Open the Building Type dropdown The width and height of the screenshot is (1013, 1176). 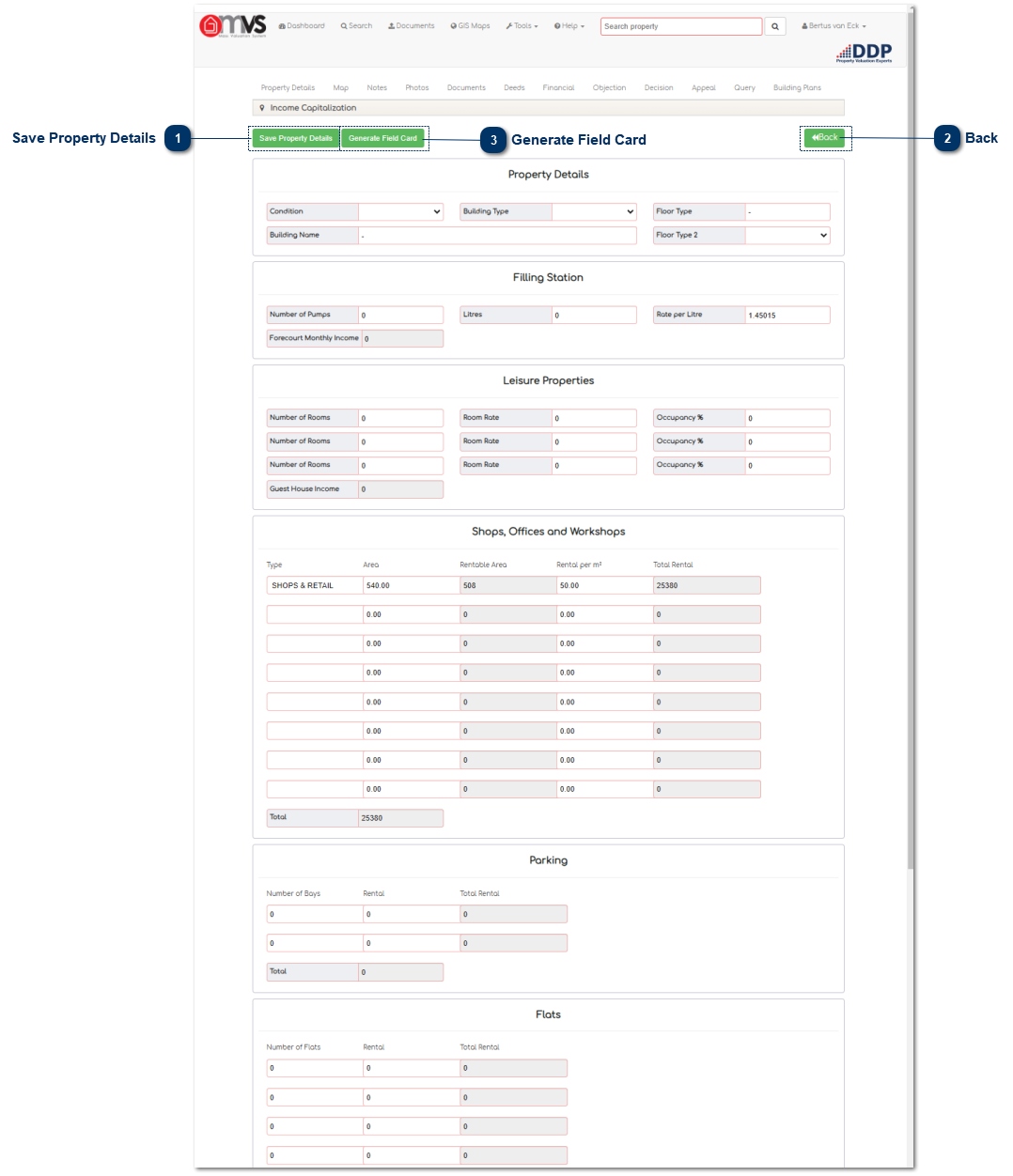(594, 211)
